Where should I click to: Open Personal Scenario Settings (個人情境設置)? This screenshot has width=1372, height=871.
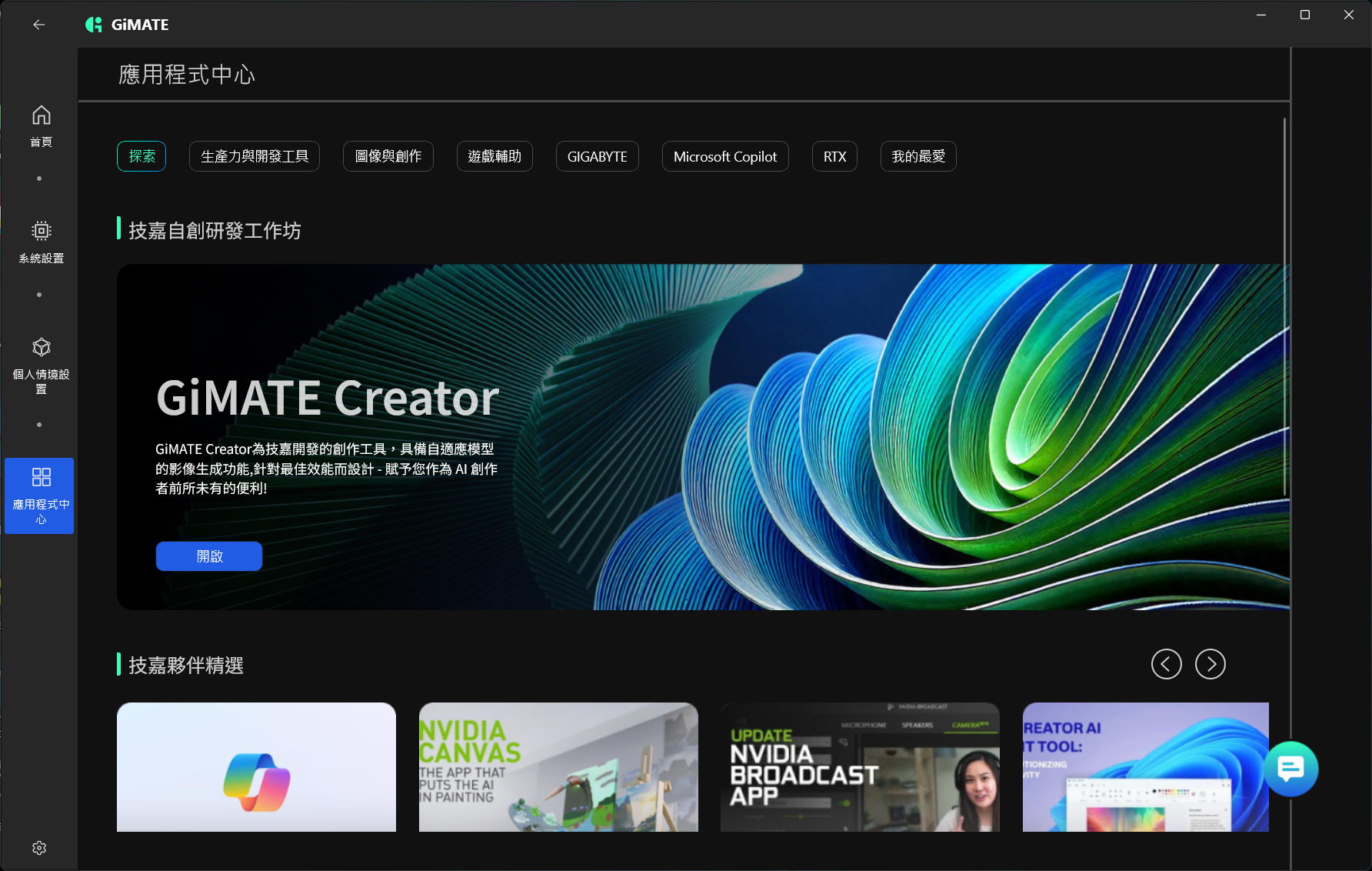coord(41,365)
